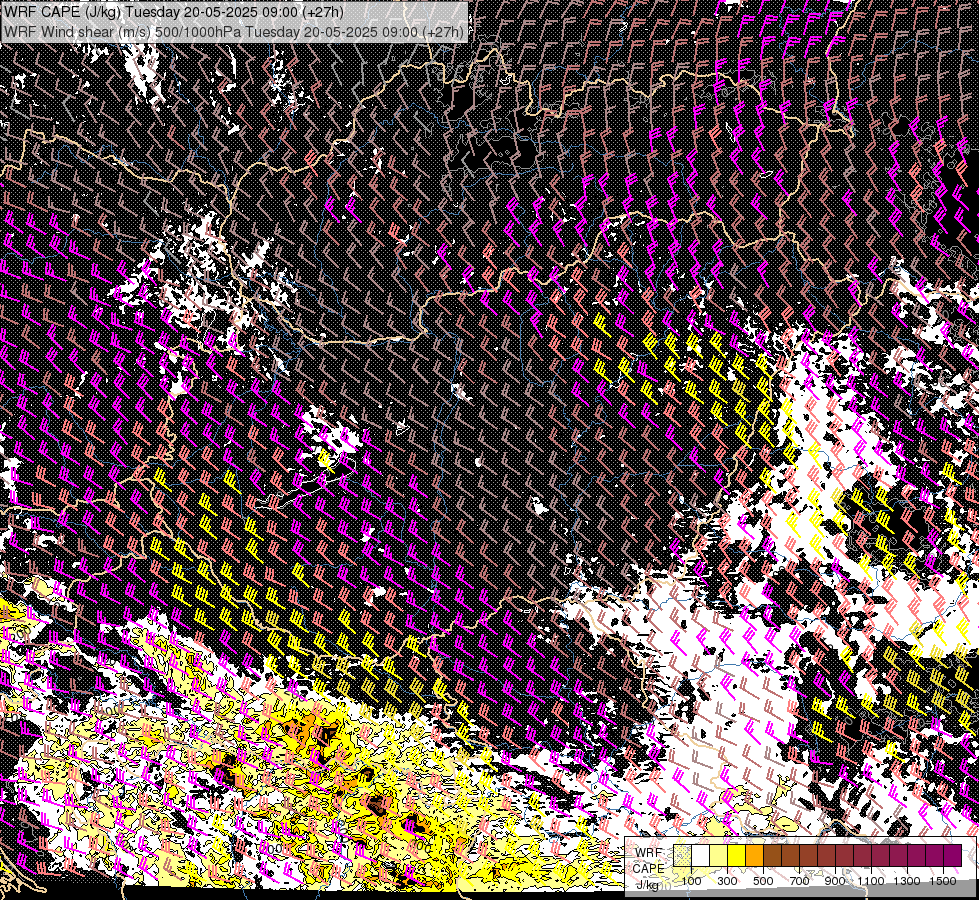979x900 pixels.
Task: Click the WRF CAPE (J/kg) title line
Action: 174,11
